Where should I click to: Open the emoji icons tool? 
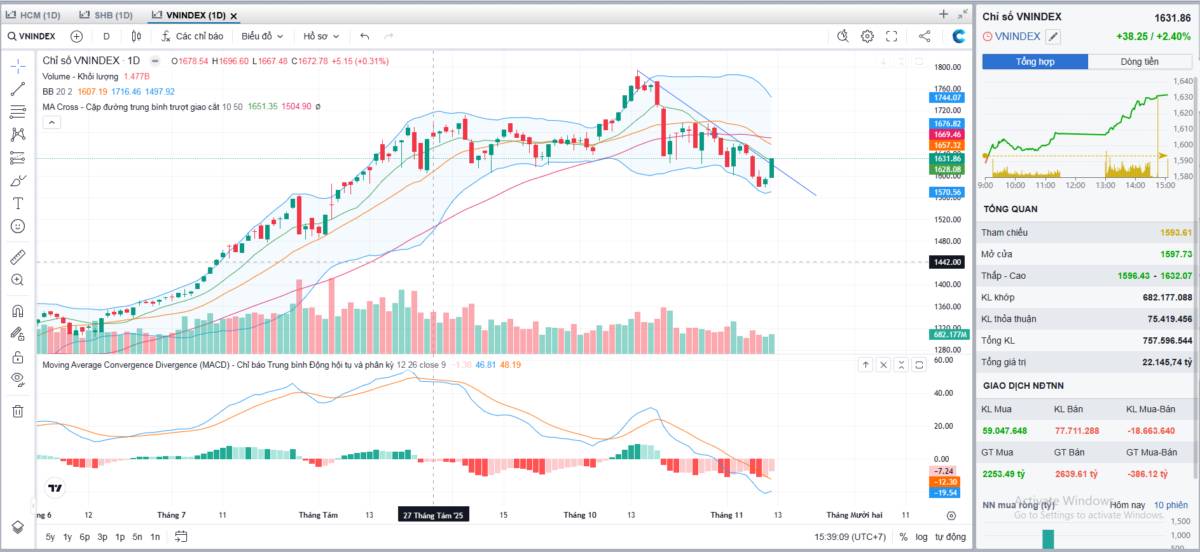(17, 226)
